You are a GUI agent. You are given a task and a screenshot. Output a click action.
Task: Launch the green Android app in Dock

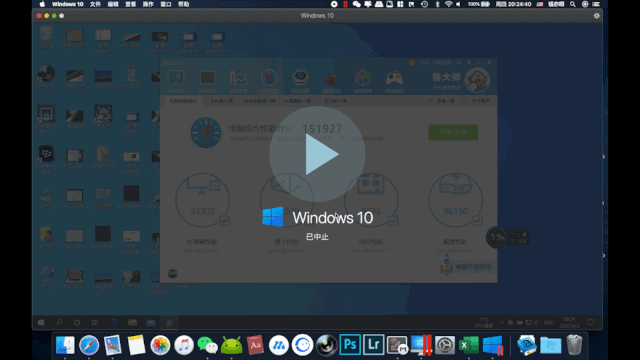tap(231, 345)
